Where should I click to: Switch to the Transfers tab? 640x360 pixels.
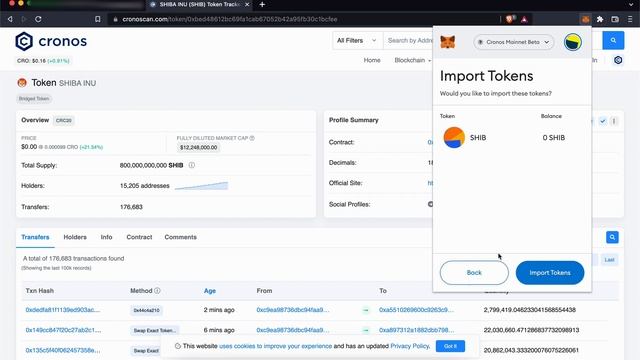click(35, 237)
